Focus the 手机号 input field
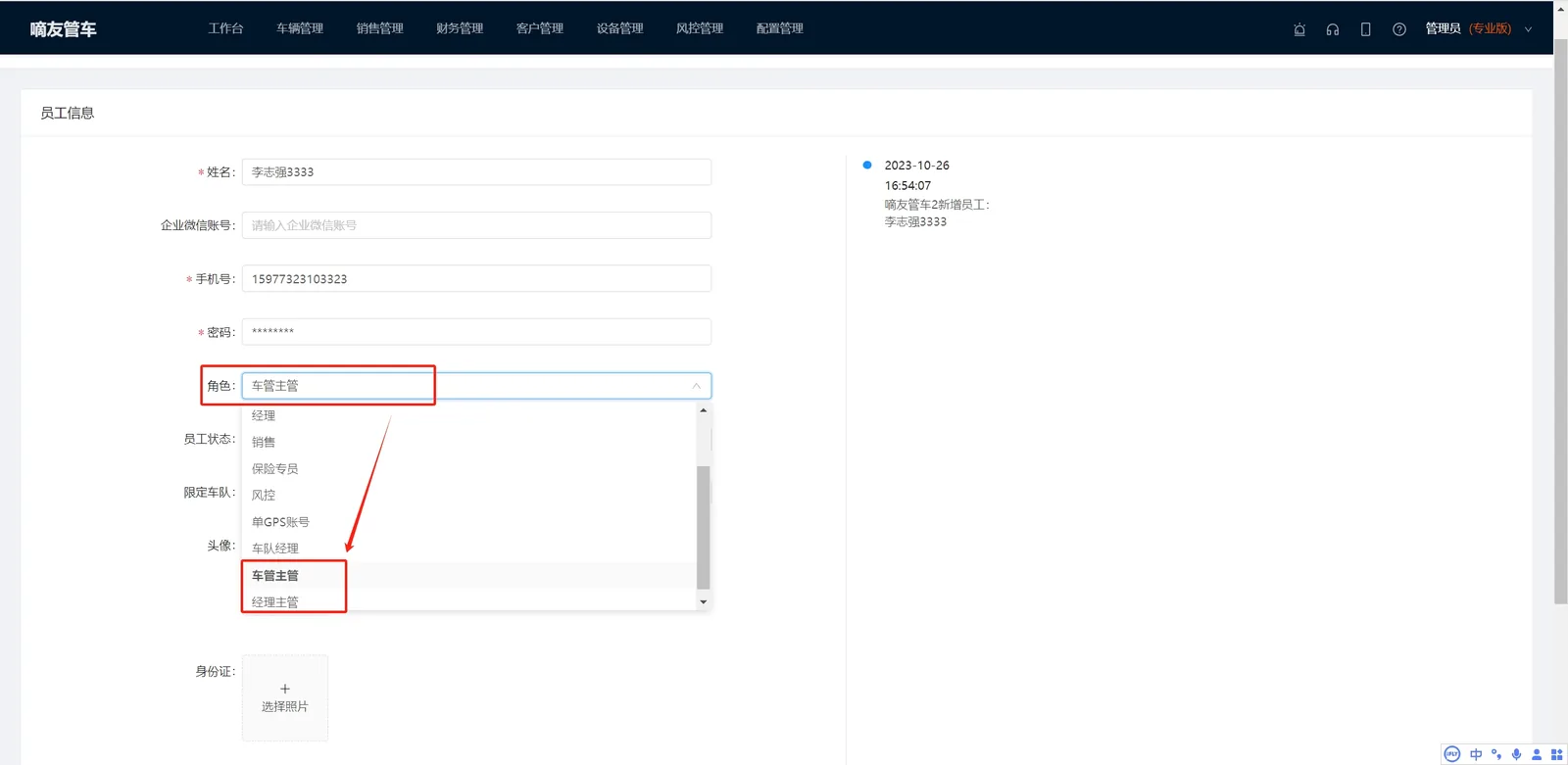Screen dimensions: 1568x765 pos(476,278)
